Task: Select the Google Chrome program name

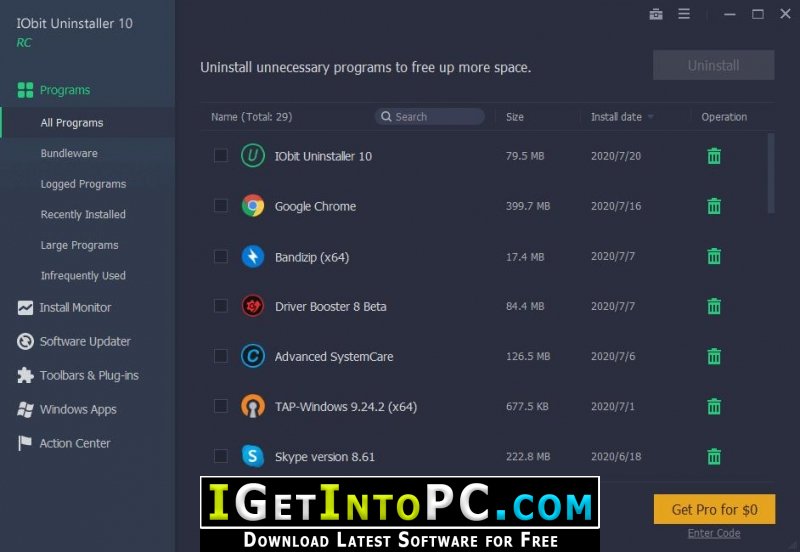Action: point(315,206)
